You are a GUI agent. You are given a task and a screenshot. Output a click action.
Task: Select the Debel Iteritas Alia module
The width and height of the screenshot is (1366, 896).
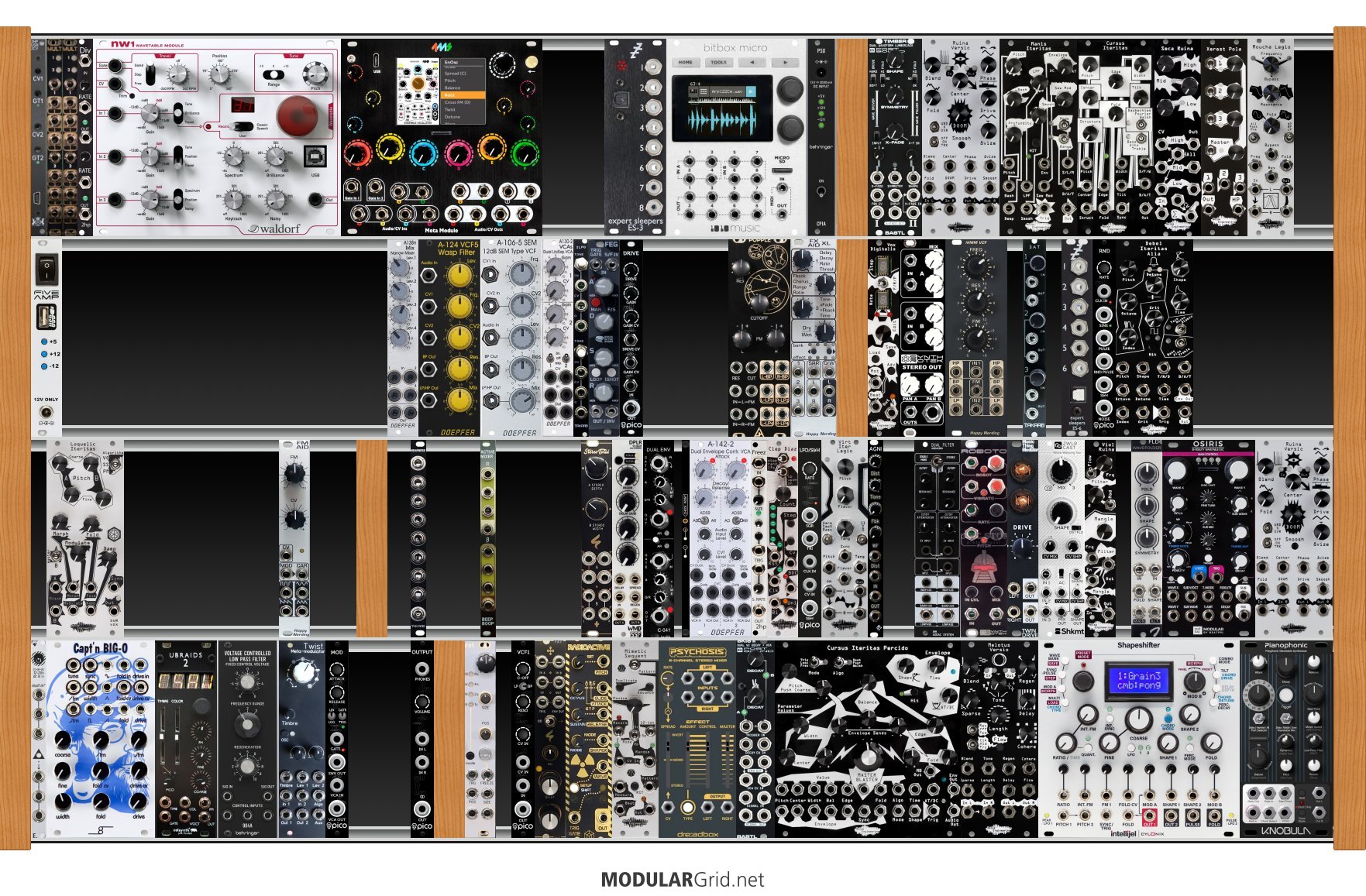point(1154,338)
